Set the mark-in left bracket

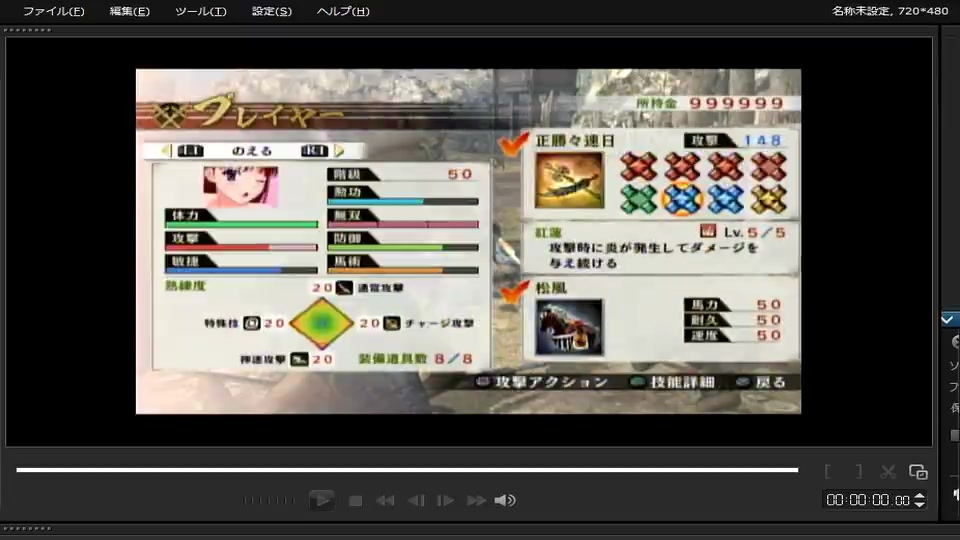(828, 471)
